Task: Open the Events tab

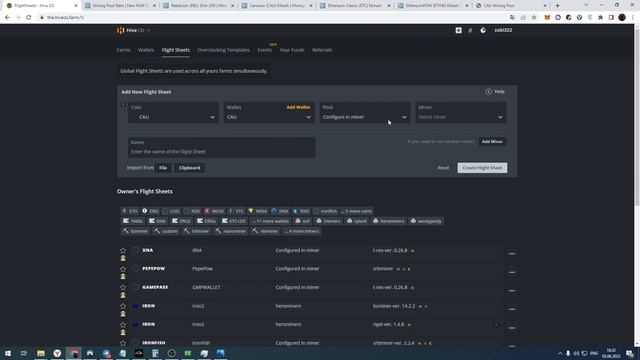Action: (x=264, y=50)
